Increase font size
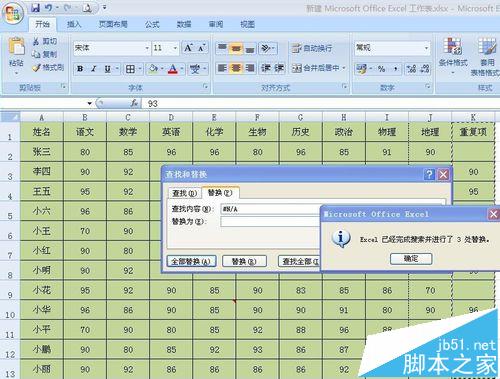500x379 pixels. pyautogui.click(x=189, y=48)
